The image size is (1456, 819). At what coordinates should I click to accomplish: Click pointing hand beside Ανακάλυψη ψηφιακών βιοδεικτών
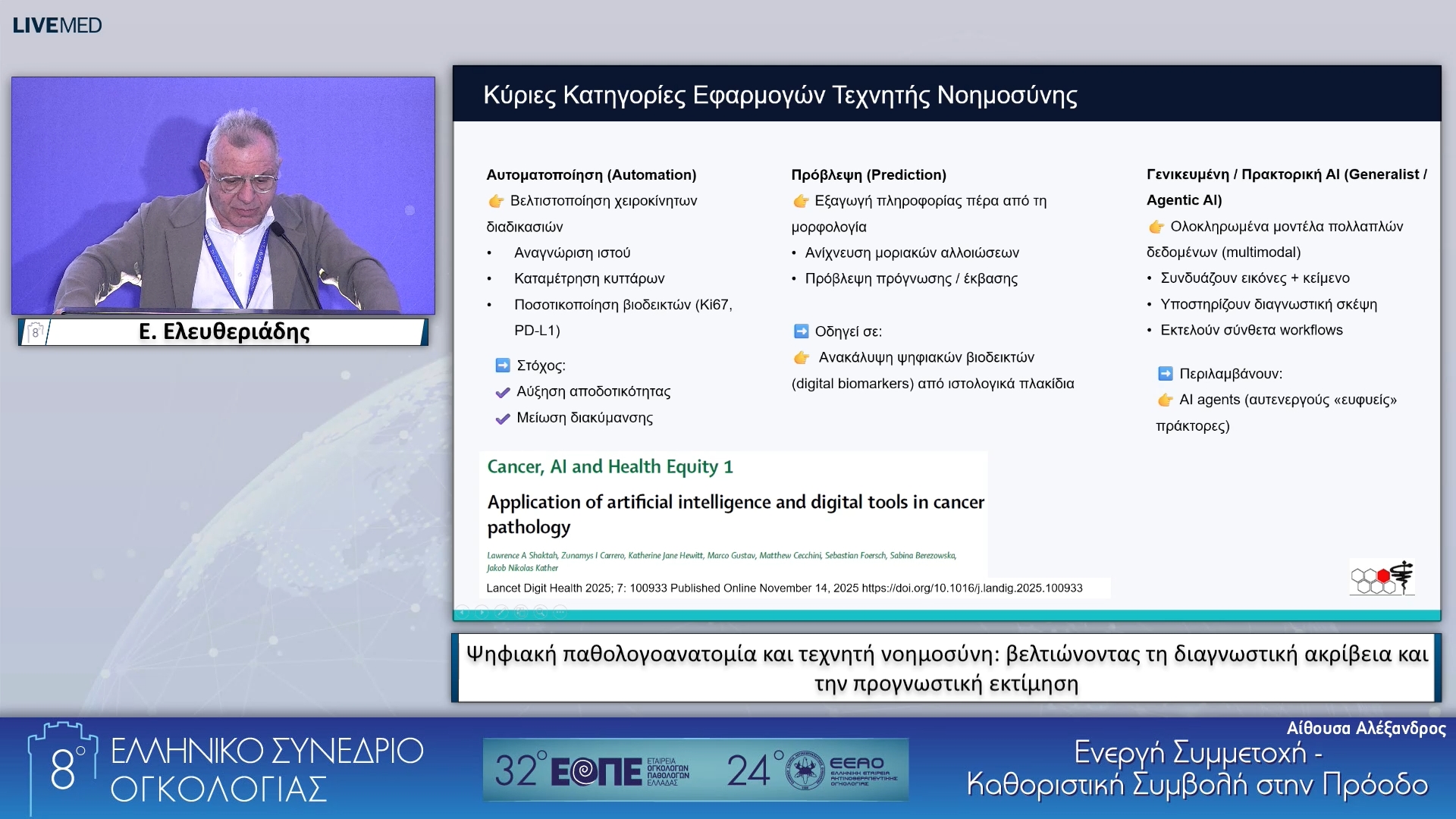802,357
